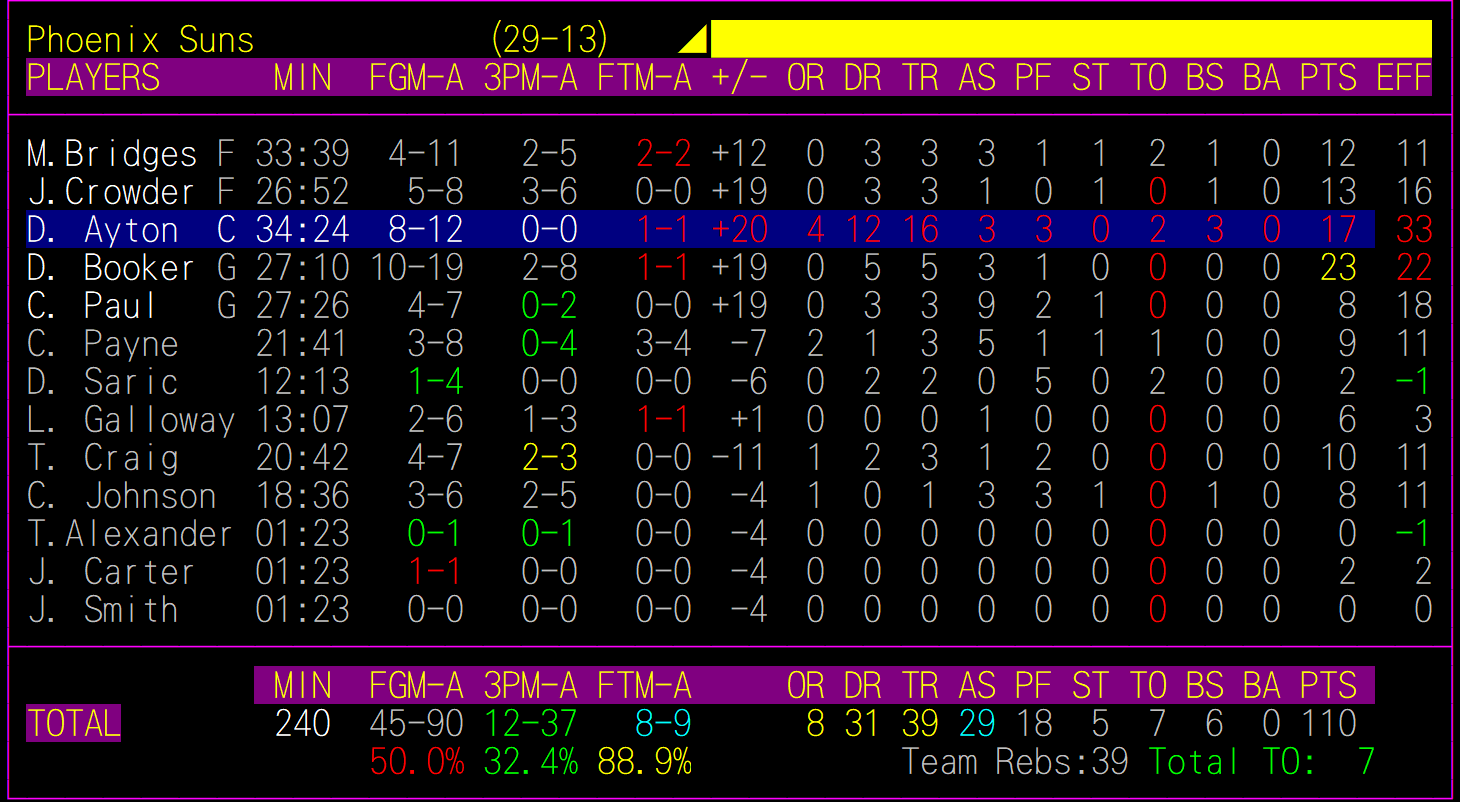Viewport: 1460px width, 802px height.
Task: Click the 110 team points total
Action: coord(1329,724)
